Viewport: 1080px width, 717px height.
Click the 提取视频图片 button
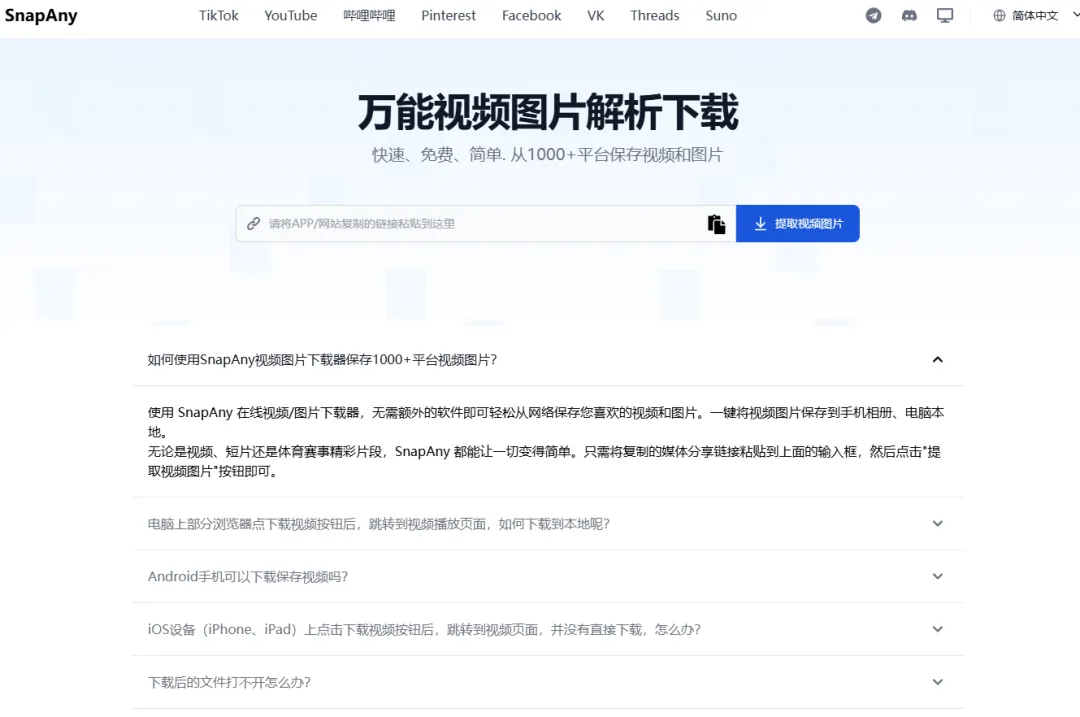click(x=798, y=223)
